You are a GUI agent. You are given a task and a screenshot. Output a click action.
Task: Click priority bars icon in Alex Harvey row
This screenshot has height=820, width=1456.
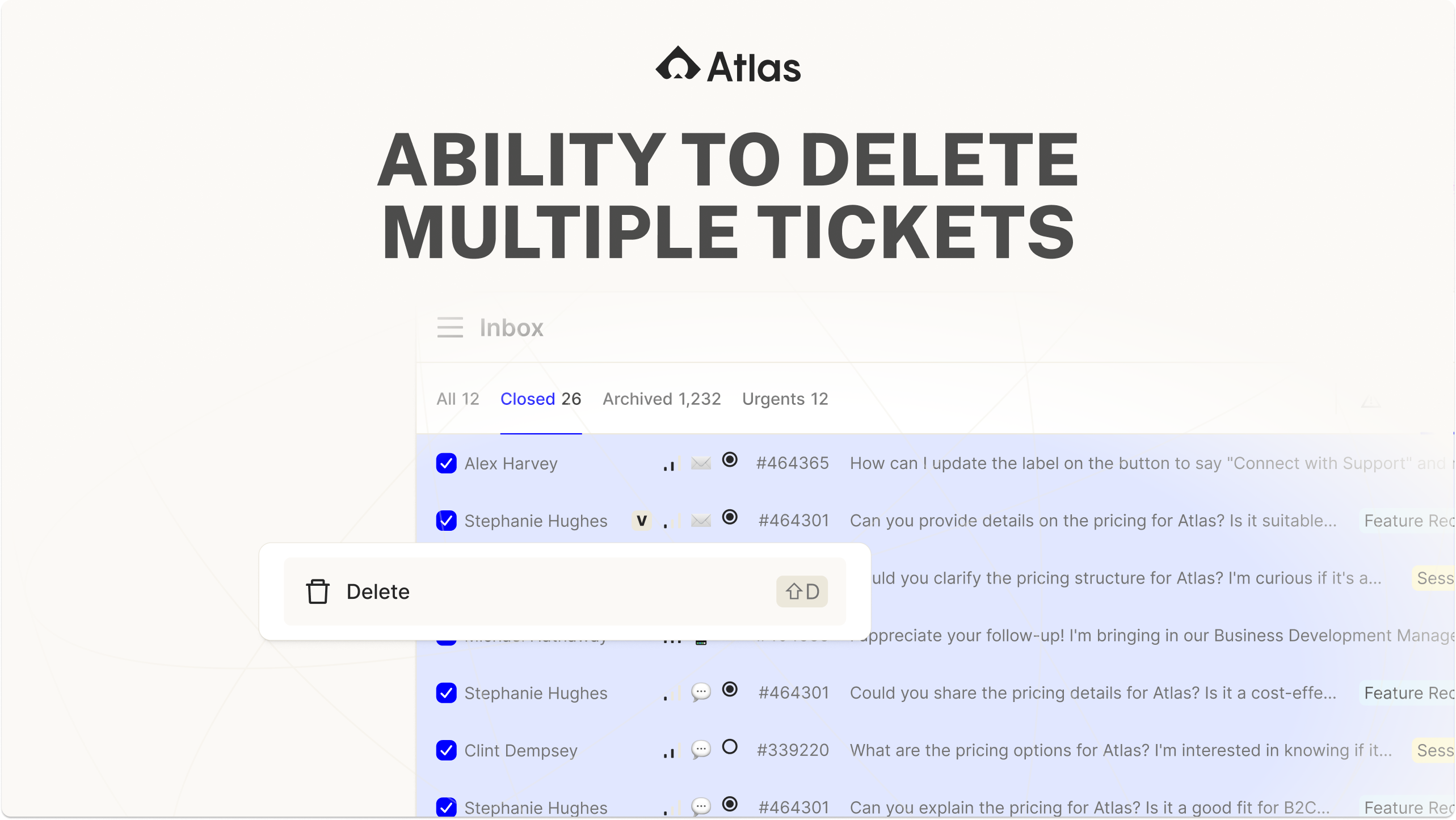tap(671, 465)
